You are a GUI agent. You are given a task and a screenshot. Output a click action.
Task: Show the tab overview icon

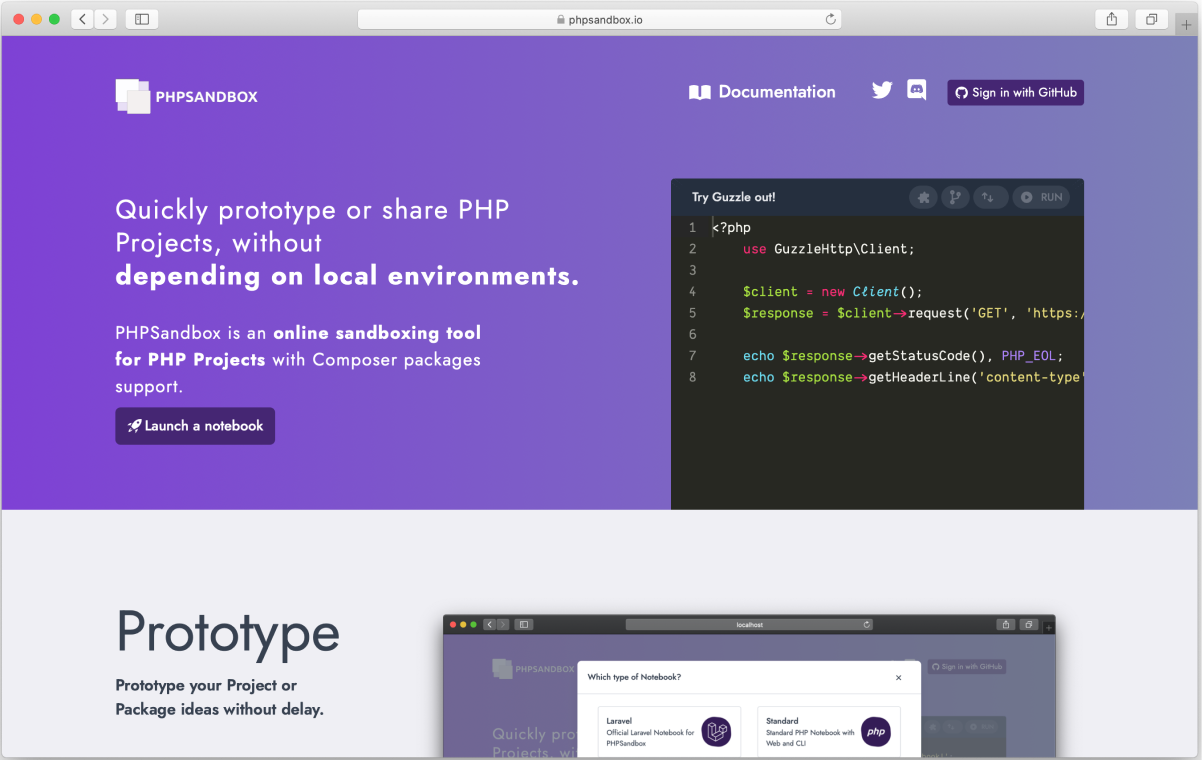pyautogui.click(x=1150, y=18)
